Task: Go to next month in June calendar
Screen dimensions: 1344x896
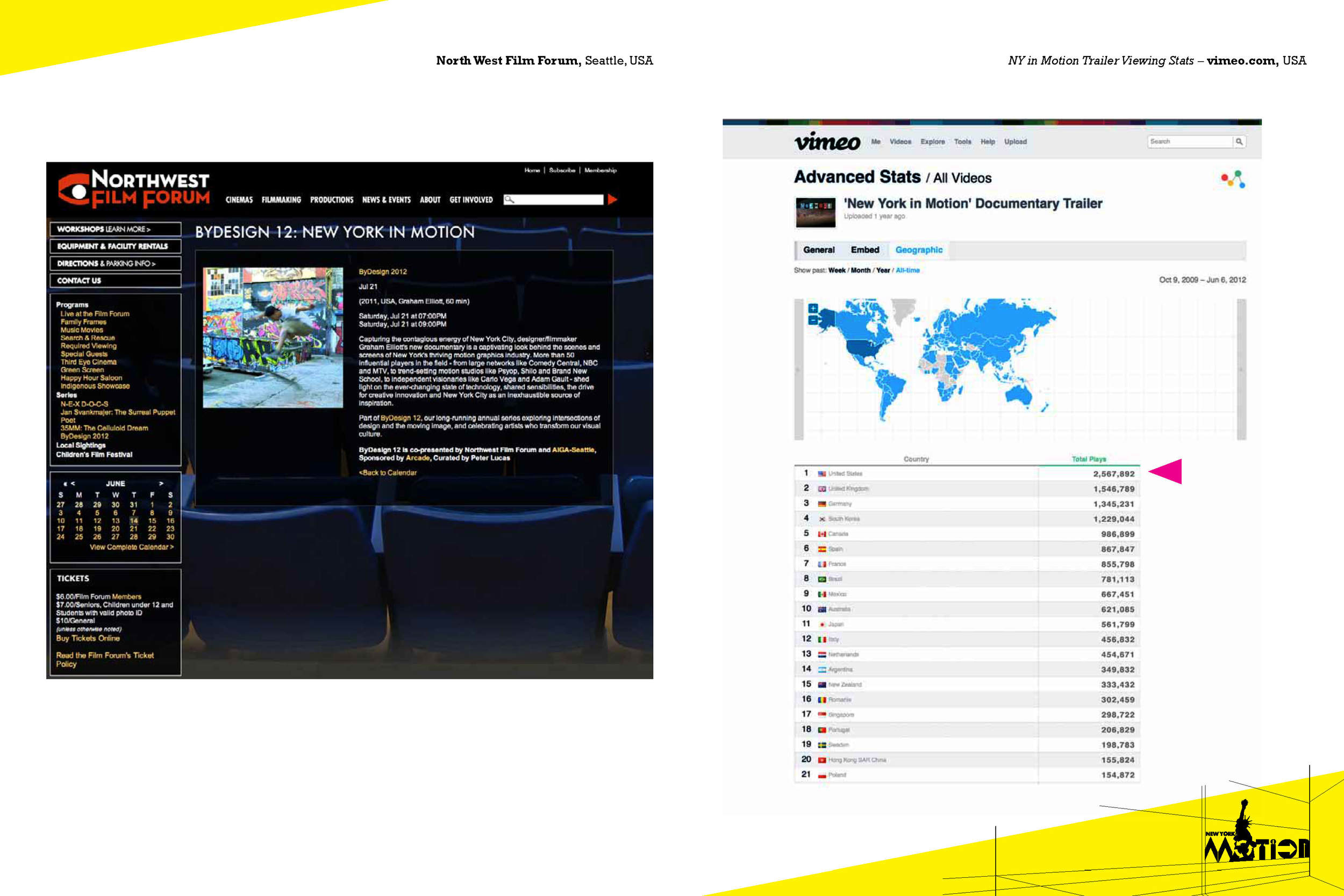Action: click(x=161, y=483)
